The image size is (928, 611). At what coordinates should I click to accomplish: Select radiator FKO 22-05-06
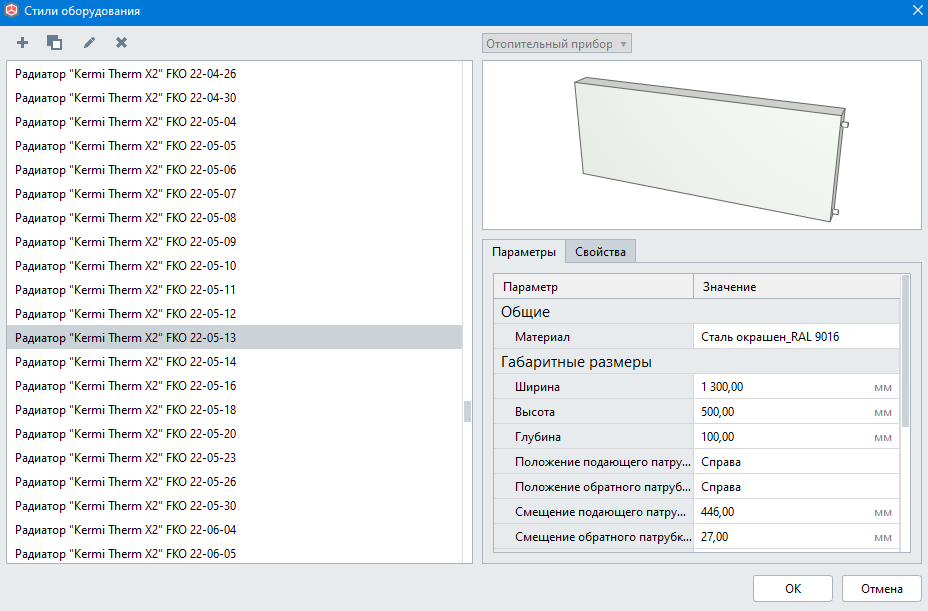pyautogui.click(x=234, y=169)
